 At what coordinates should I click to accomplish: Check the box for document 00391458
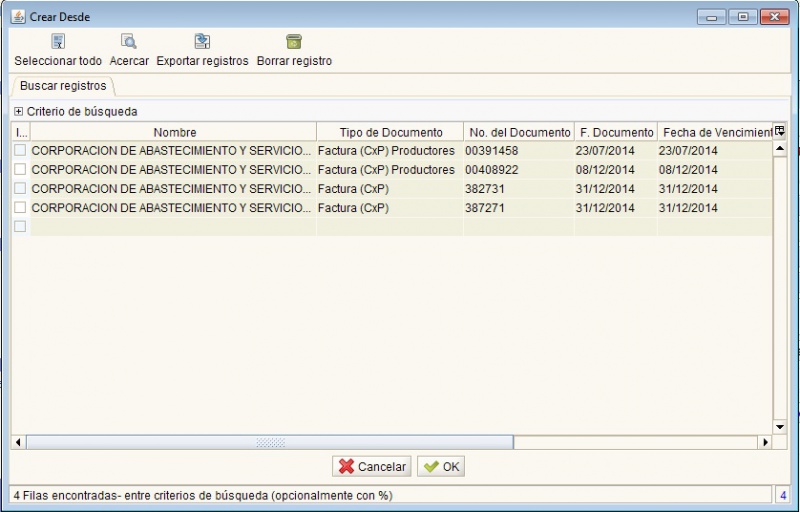[x=20, y=150]
